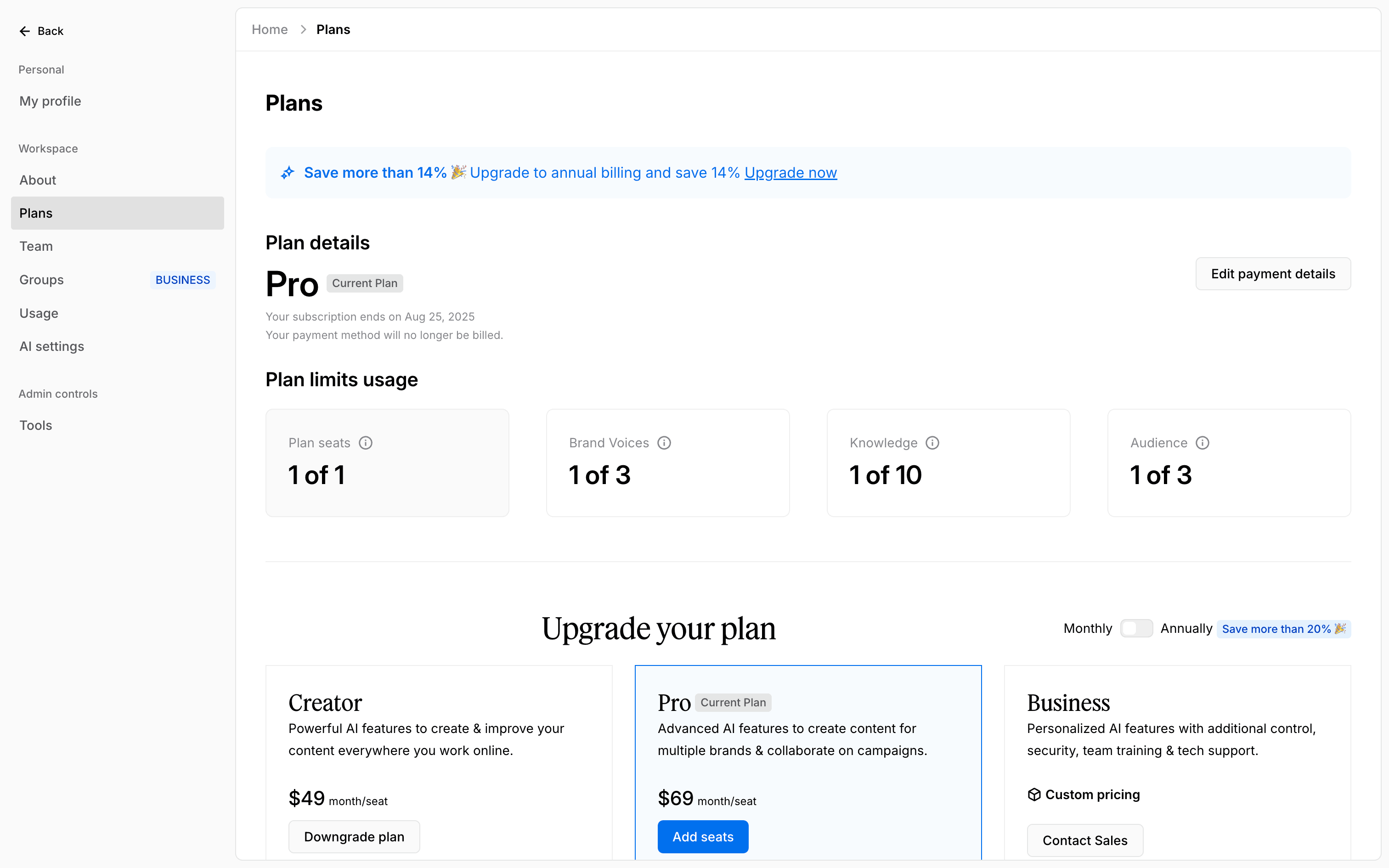1389x868 pixels.
Task: Open the Usage sidebar section
Action: (x=39, y=313)
